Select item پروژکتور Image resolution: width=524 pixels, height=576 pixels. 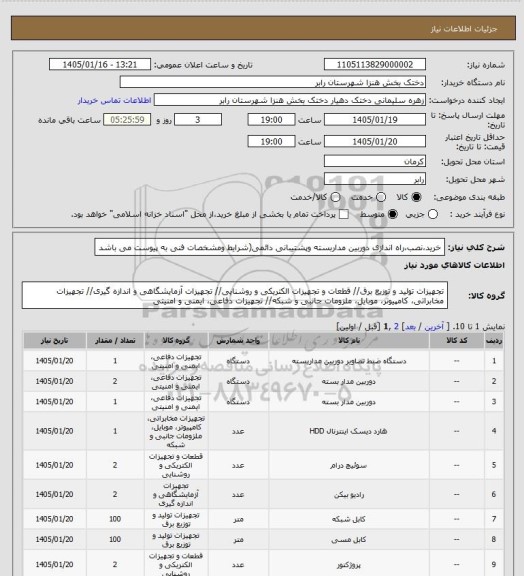349,565
